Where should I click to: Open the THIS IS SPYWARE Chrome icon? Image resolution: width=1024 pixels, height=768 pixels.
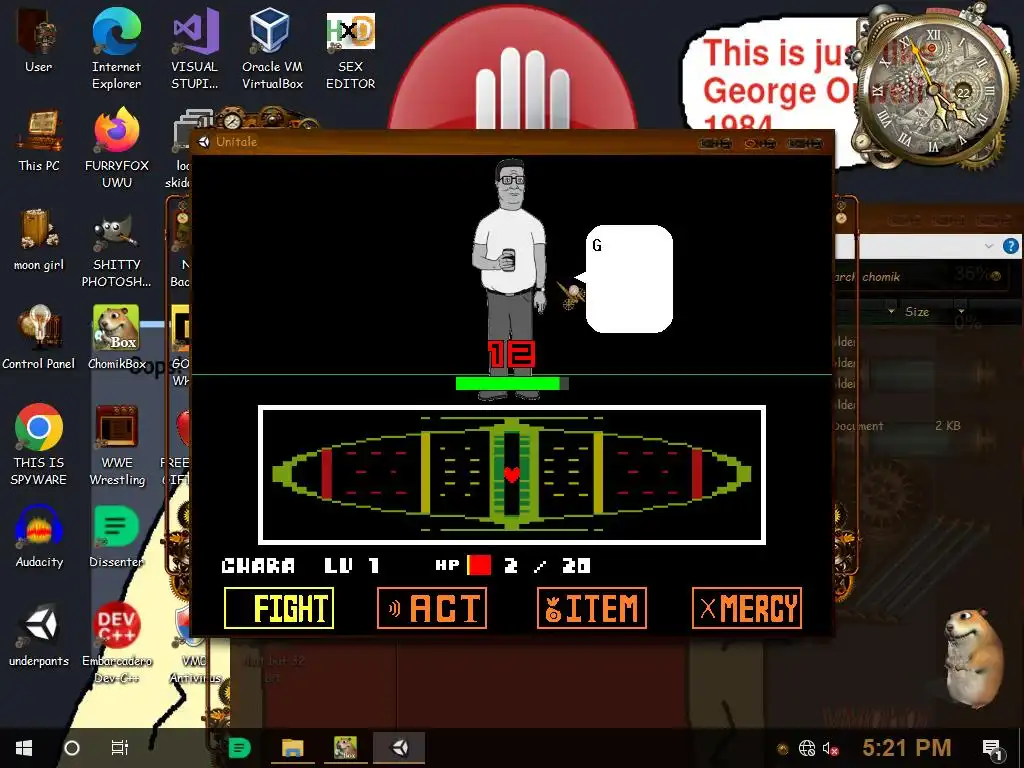[39, 445]
